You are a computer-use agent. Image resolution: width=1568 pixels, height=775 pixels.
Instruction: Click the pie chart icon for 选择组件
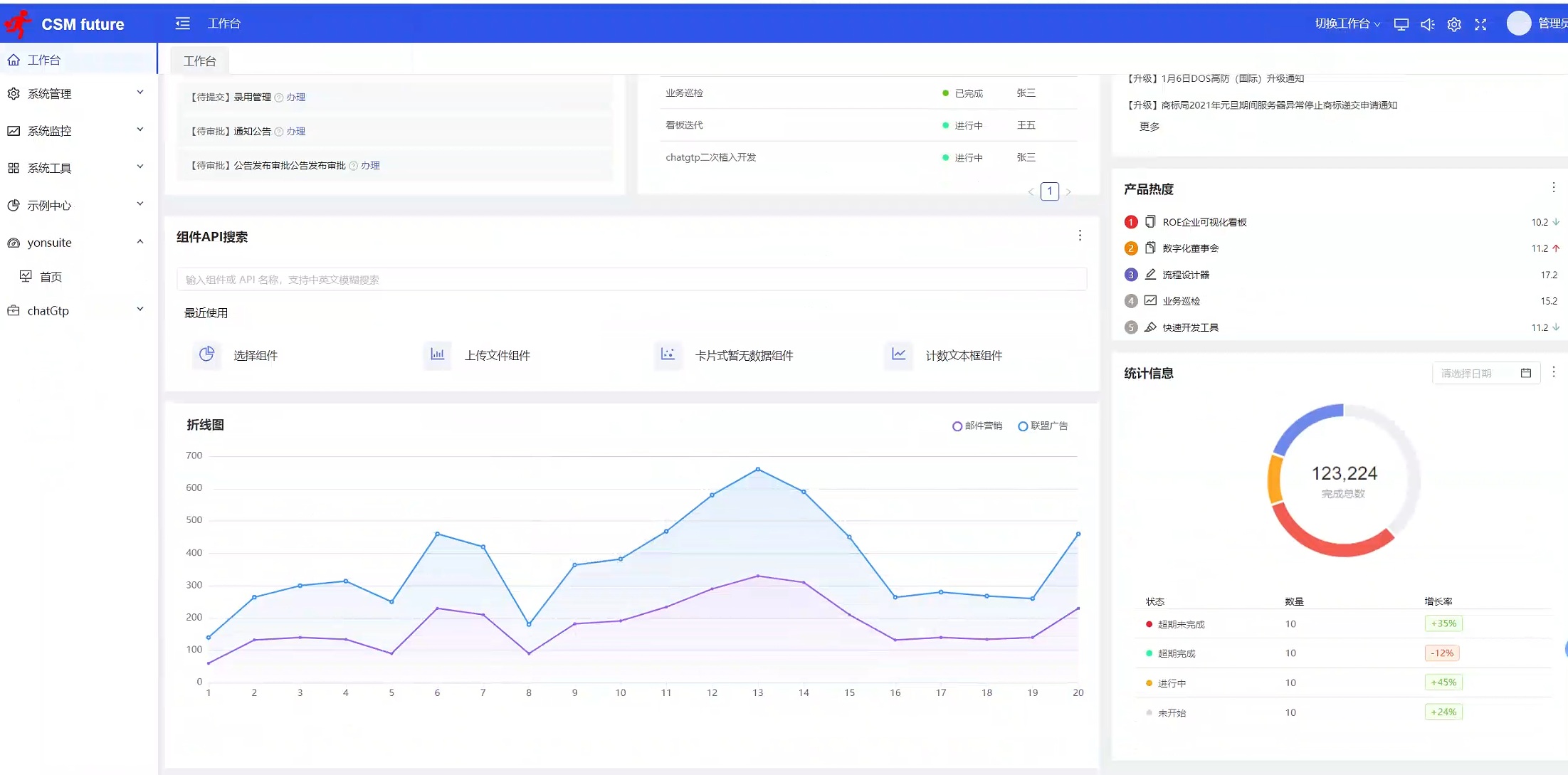[207, 354]
